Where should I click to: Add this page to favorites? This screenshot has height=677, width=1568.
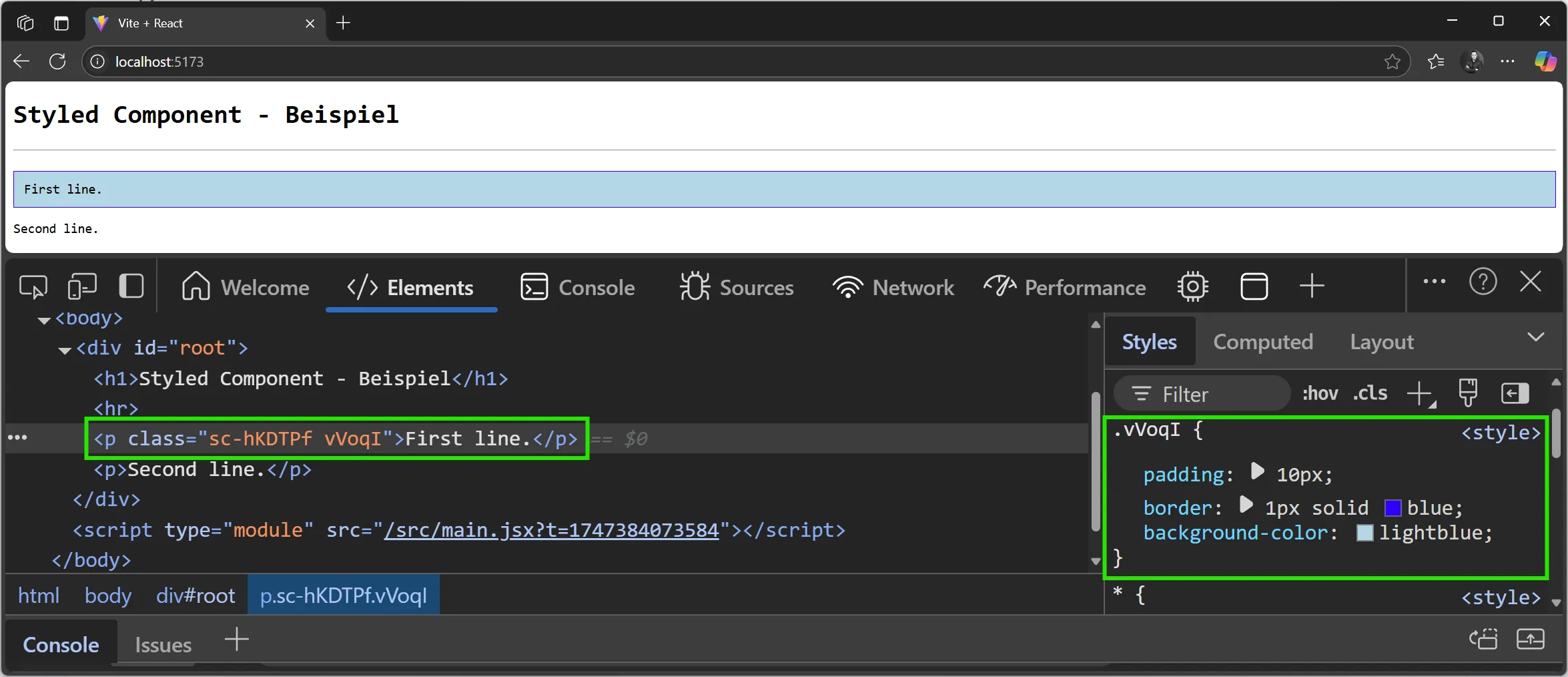tap(1392, 61)
